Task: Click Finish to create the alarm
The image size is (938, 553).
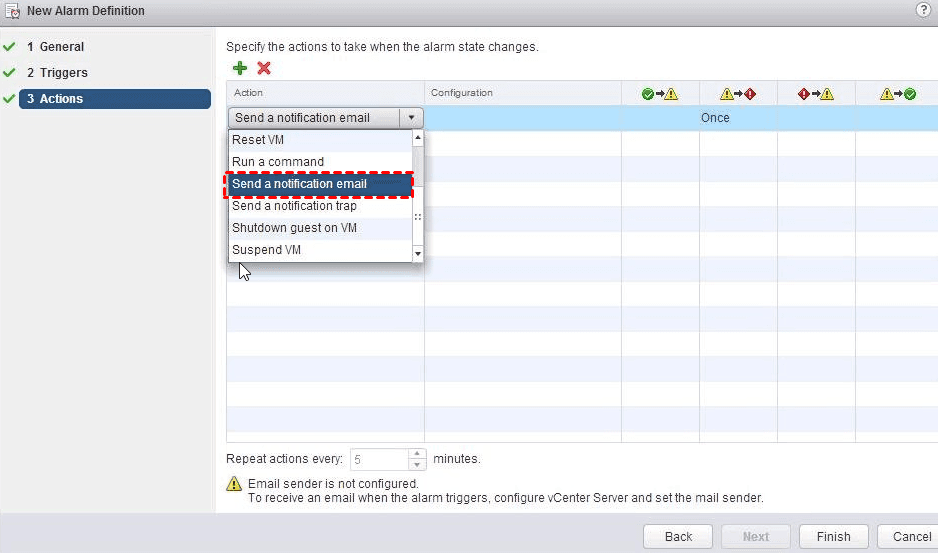Action: click(833, 537)
